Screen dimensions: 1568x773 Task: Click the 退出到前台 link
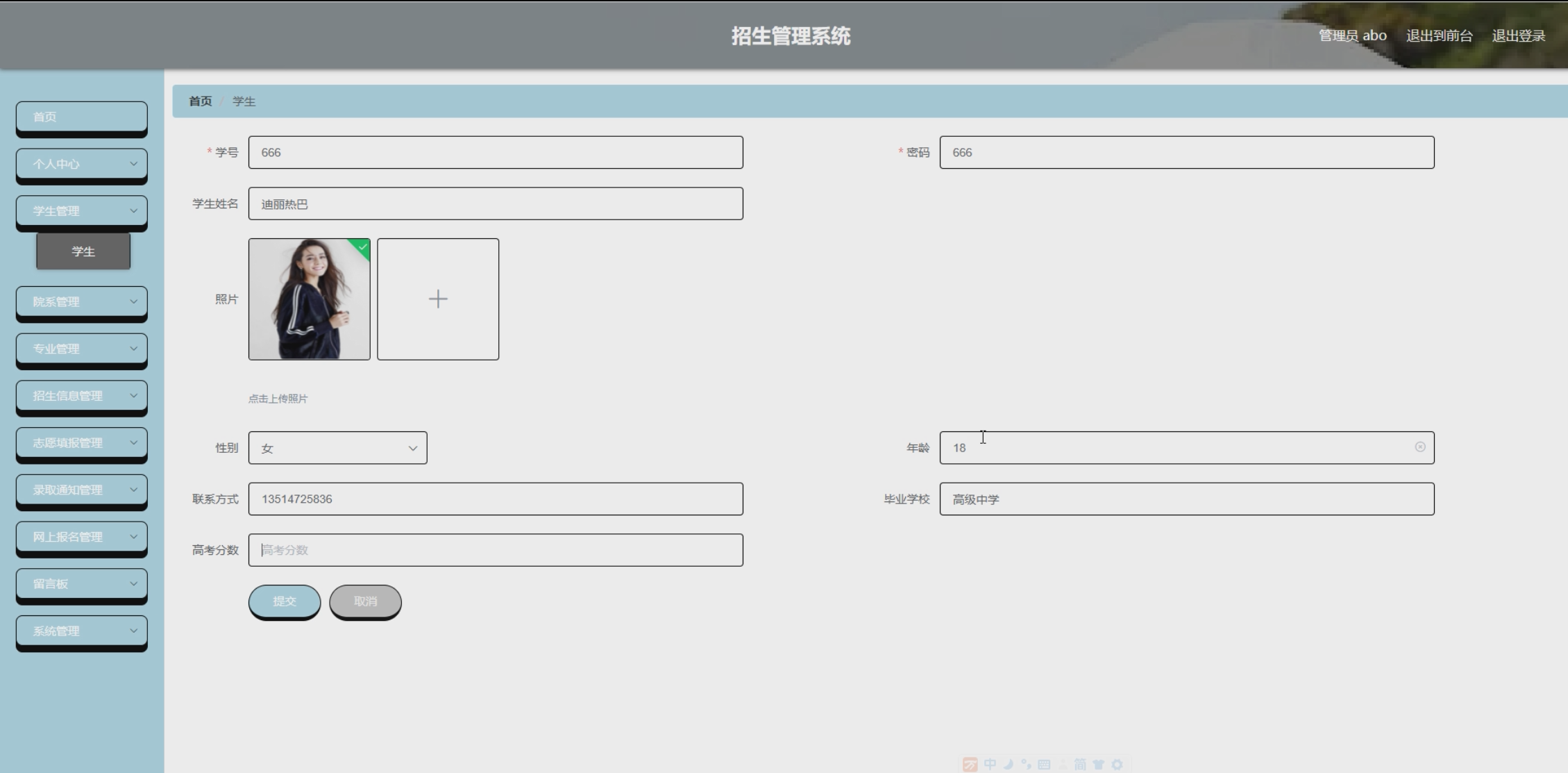tap(1439, 36)
